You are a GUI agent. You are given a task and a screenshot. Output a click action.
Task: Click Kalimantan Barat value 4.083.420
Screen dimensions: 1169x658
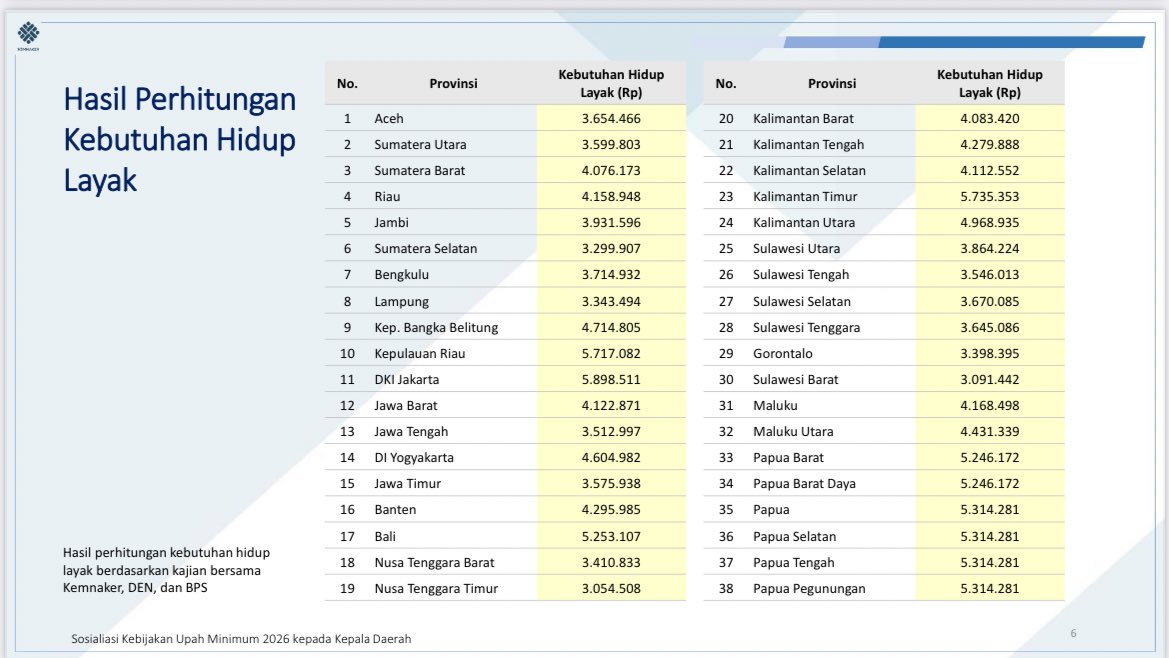[989, 118]
